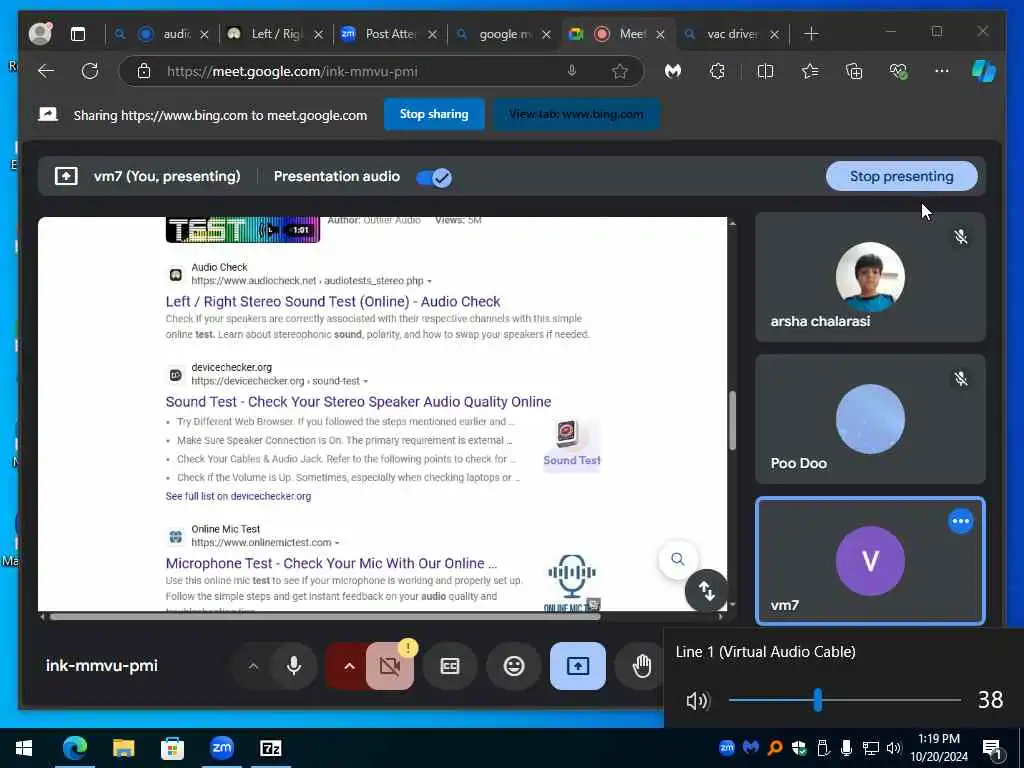Click the site lock icon in address bar
The width and height of the screenshot is (1024, 768).
(x=144, y=71)
